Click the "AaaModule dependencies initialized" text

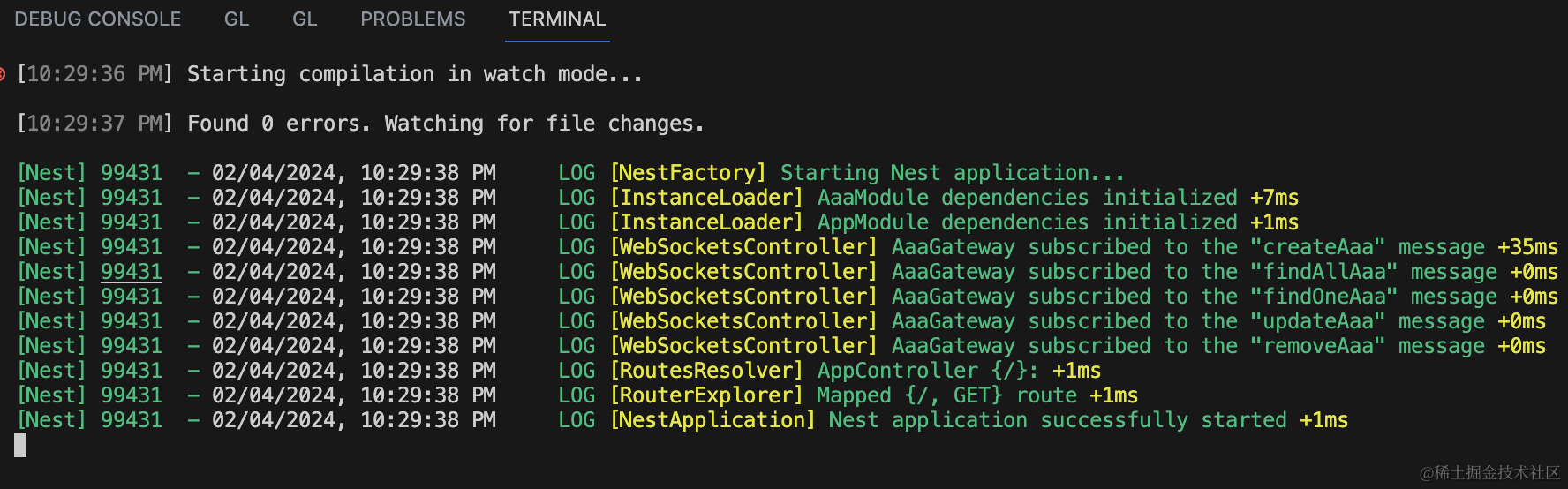[x=1027, y=198]
